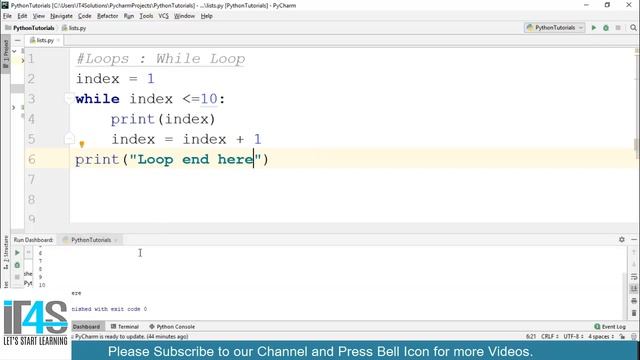The image size is (640, 360).
Task: Open the File menu
Action: point(7,16)
